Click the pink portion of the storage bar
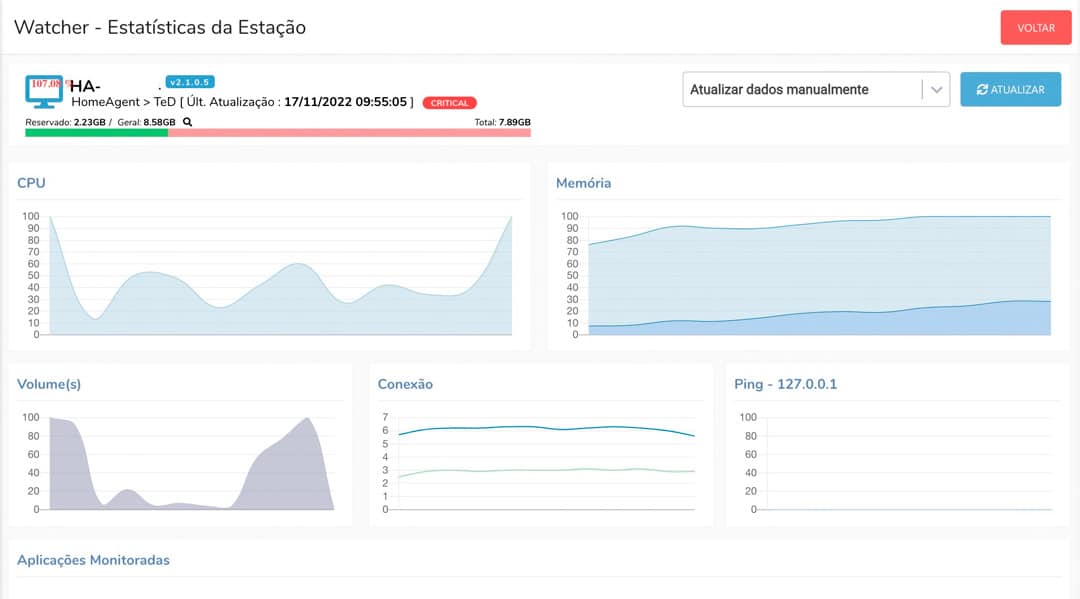The image size is (1080, 599). (349, 132)
